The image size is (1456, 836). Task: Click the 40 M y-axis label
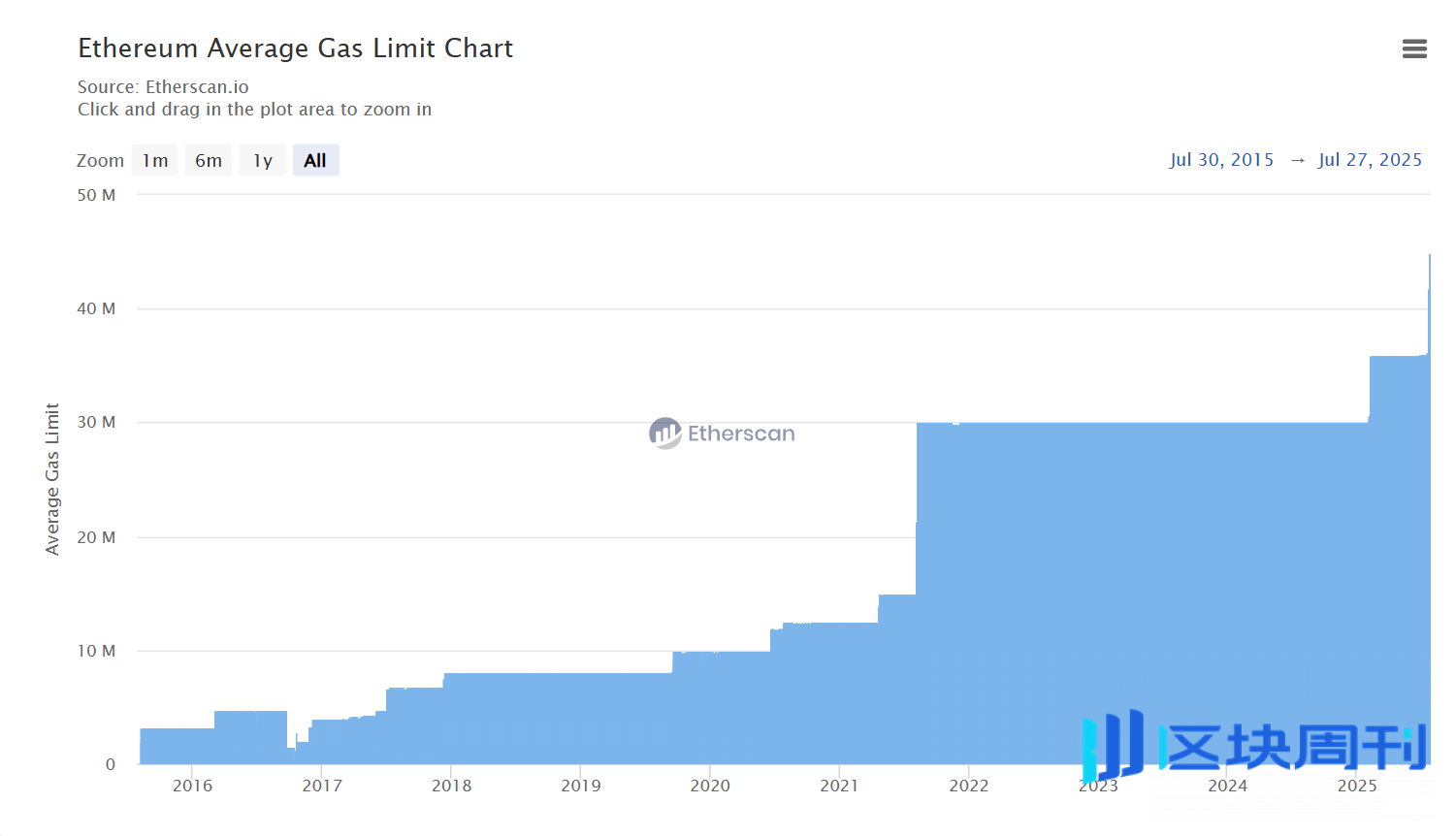click(96, 308)
